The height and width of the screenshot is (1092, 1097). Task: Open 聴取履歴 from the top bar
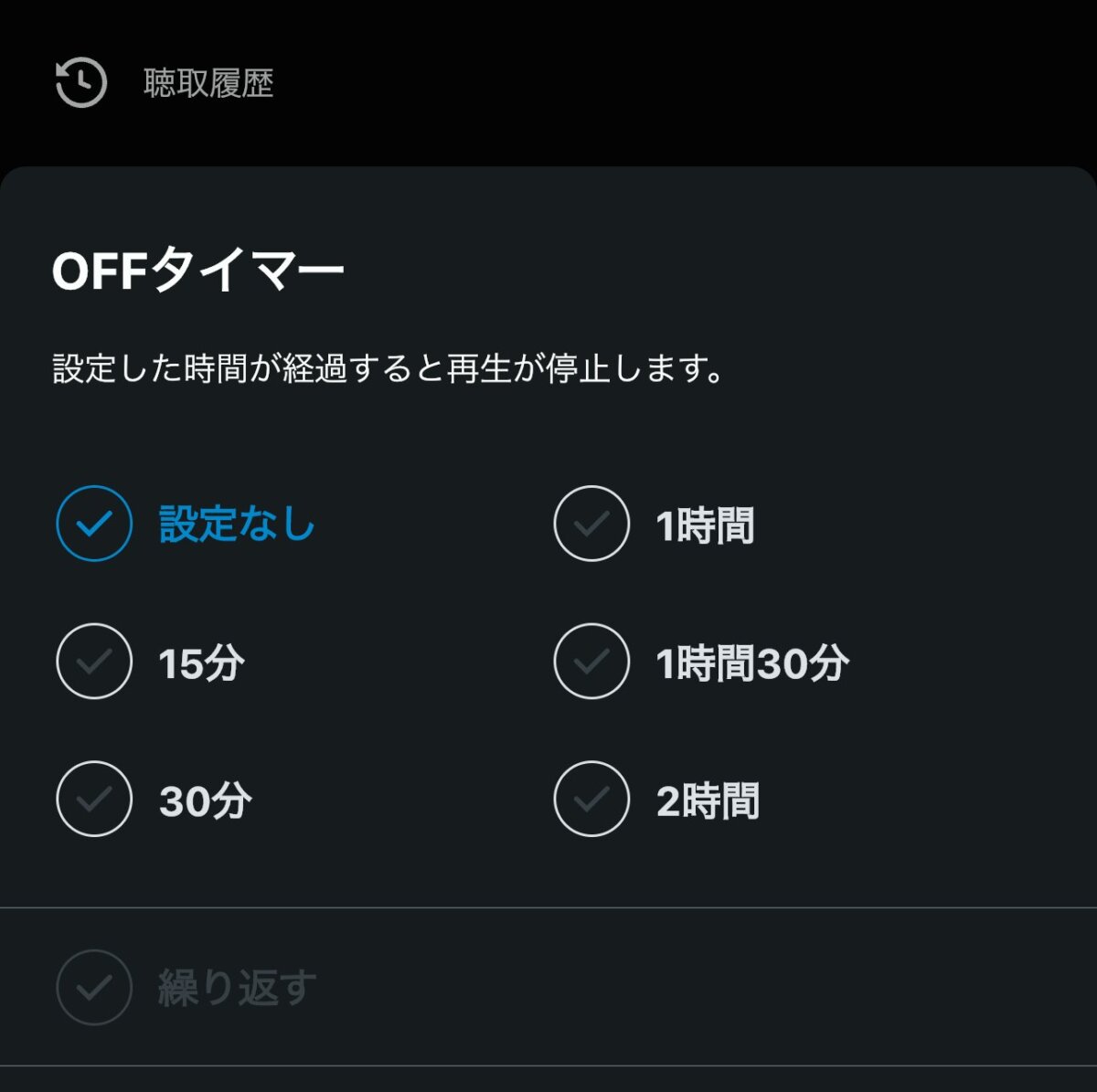[208, 83]
